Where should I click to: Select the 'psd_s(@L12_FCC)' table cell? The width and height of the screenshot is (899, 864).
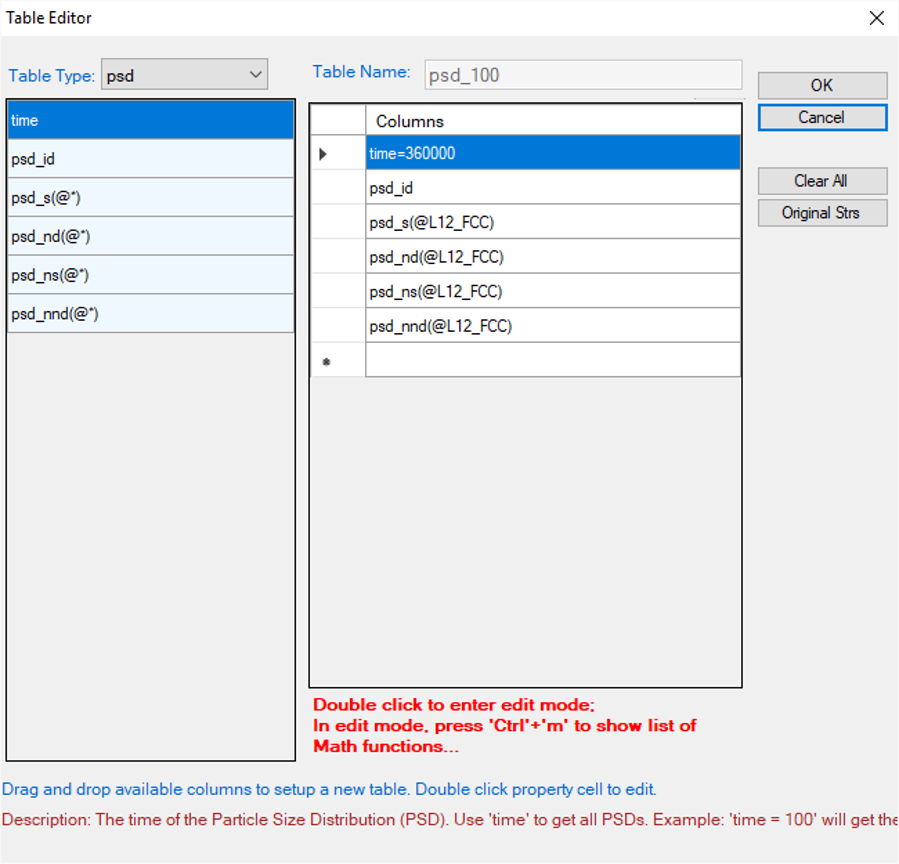pos(552,222)
